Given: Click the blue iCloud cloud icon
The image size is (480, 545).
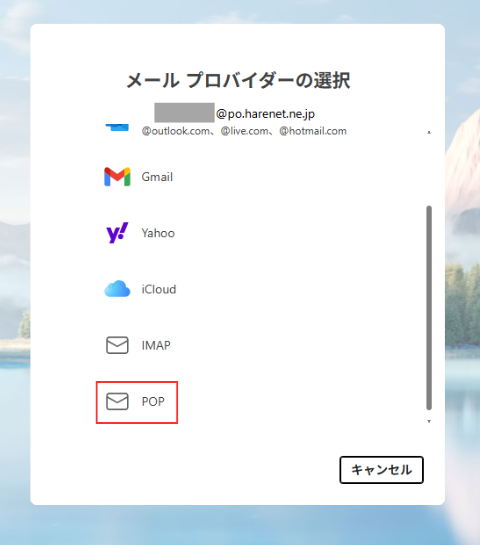Looking at the screenshot, I should point(117,288).
